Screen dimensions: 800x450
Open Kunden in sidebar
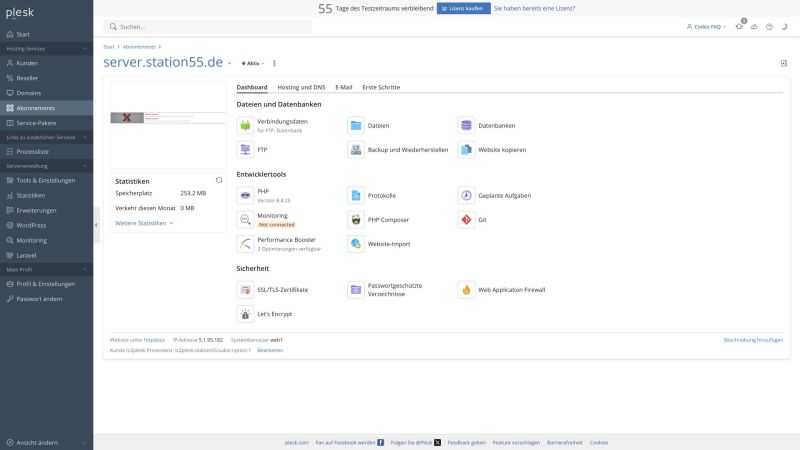click(x=46, y=63)
